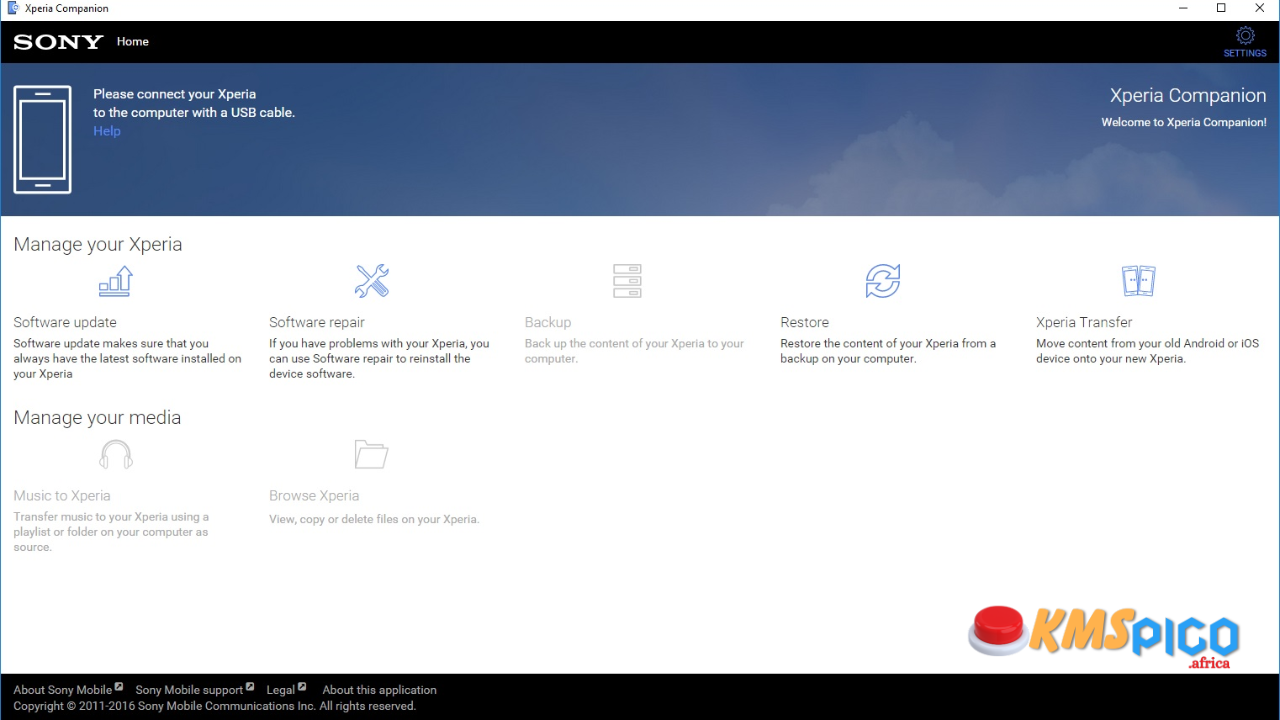Close the Xperia Companion window
The height and width of the screenshot is (720, 1280).
(1260, 8)
